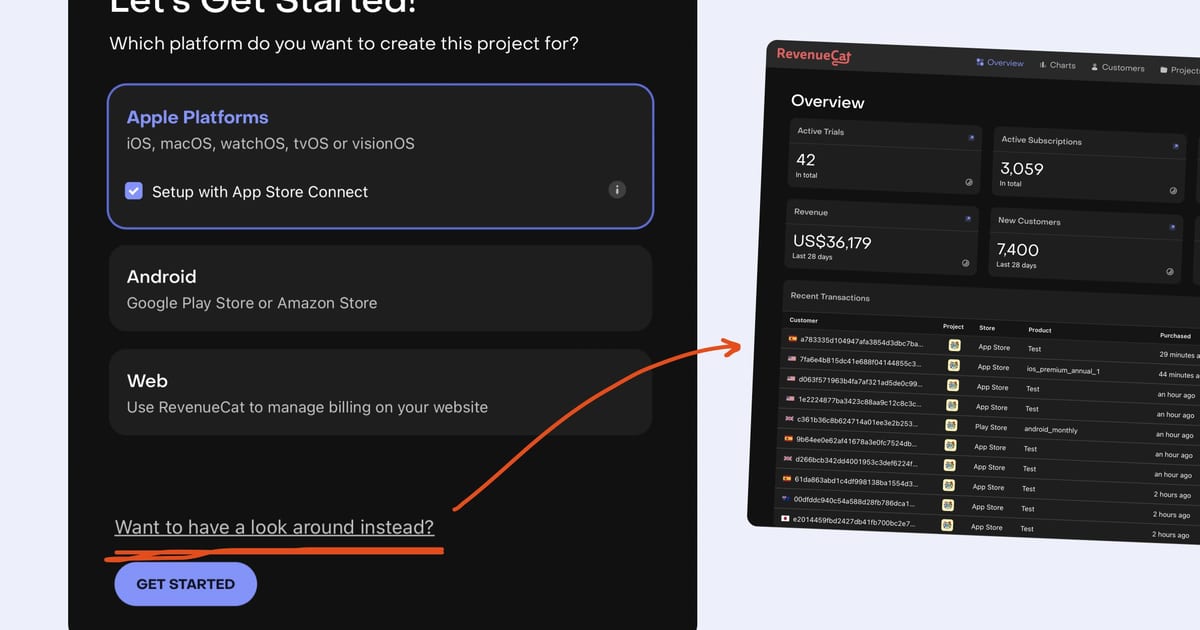Viewport: 1200px width, 630px height.
Task: Click the 3,059 active subscriptions value
Action: pos(1021,169)
